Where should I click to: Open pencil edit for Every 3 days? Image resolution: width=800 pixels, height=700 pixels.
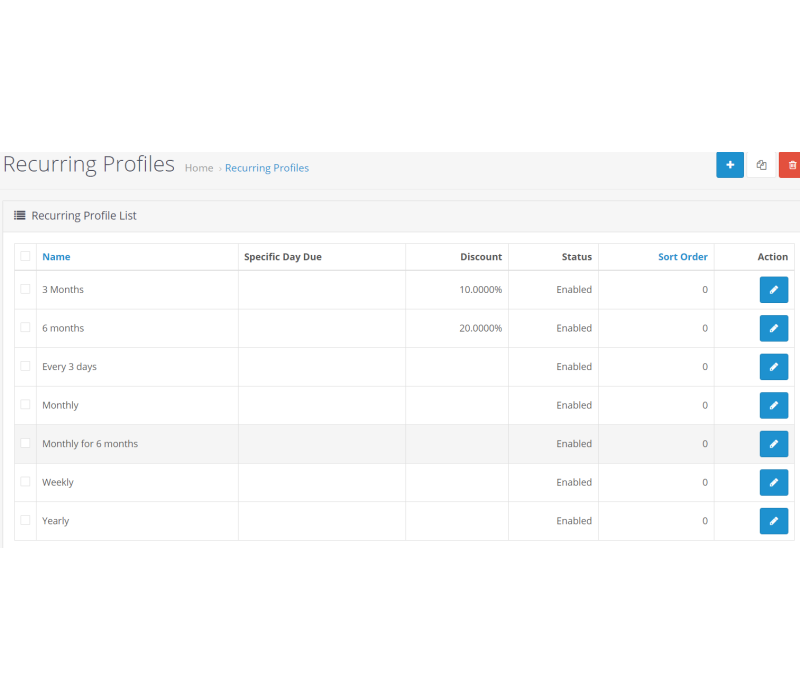tap(773, 367)
